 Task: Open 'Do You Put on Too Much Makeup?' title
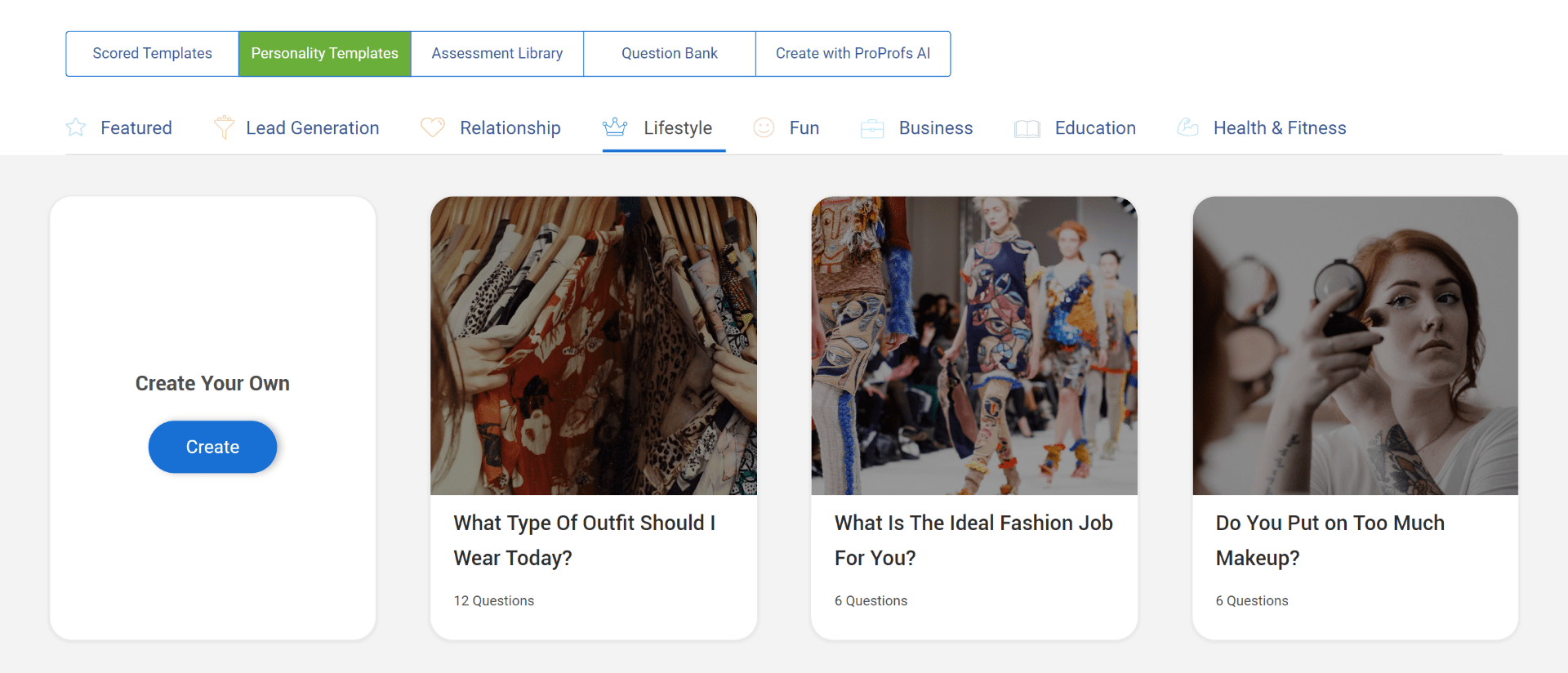click(1330, 540)
